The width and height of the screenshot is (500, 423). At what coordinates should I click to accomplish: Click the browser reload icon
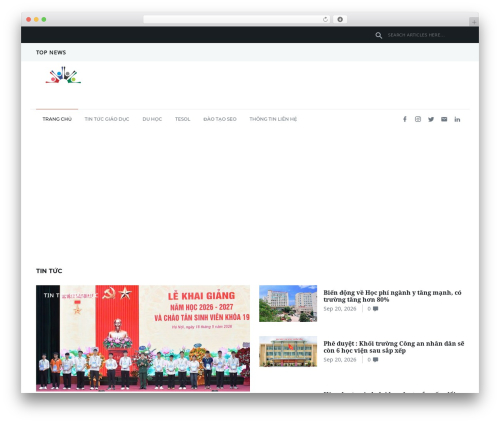point(325,19)
